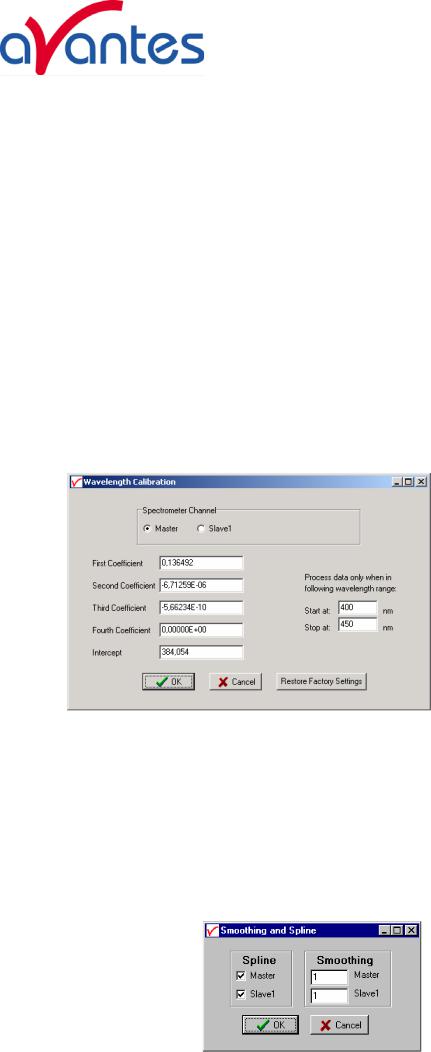Click the 'Smoothing' group heading
The height and width of the screenshot is (1052, 431).
[345, 960]
